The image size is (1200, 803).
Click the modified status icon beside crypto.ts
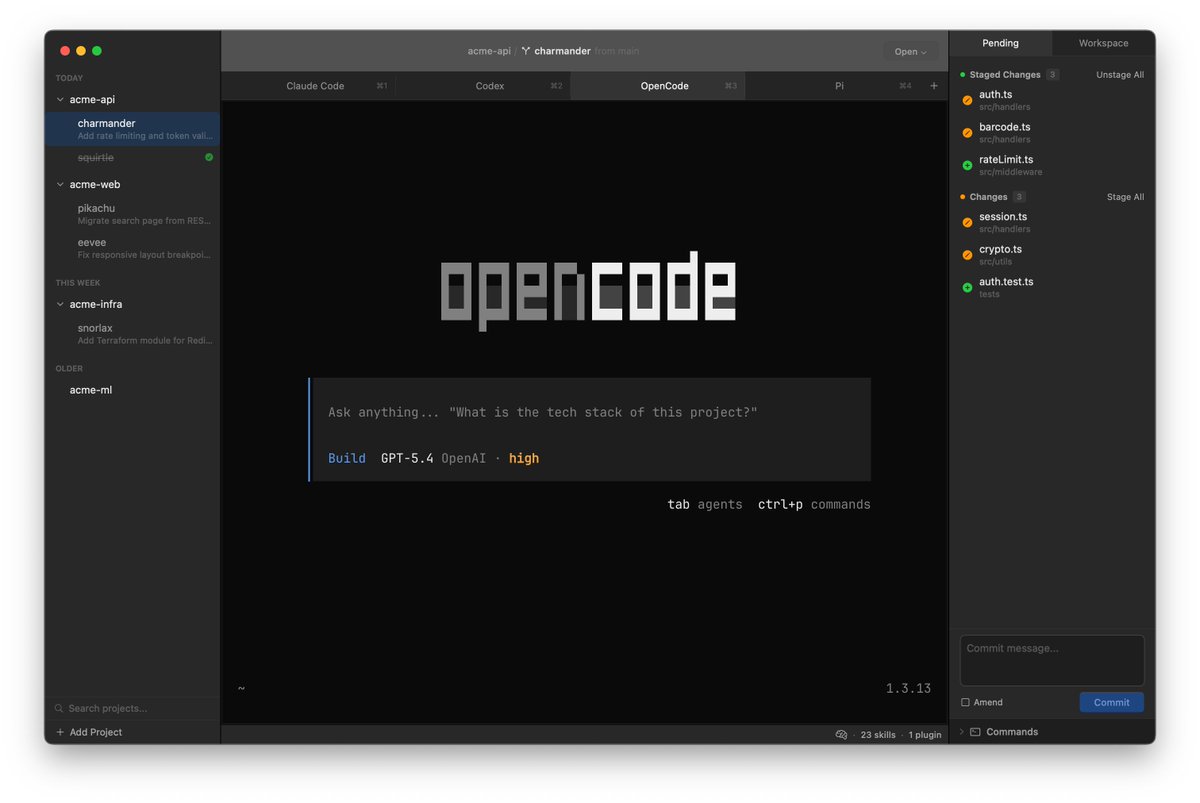(967, 255)
